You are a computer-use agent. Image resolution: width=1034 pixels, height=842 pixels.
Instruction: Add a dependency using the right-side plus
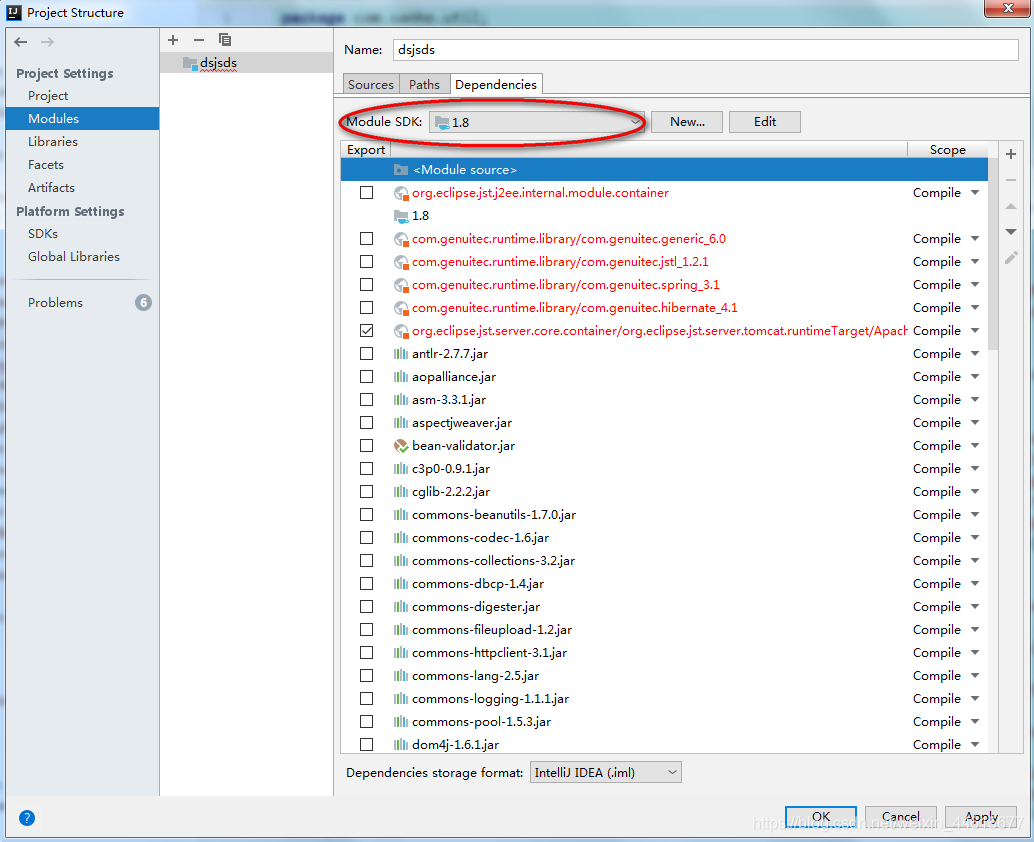[x=1010, y=154]
